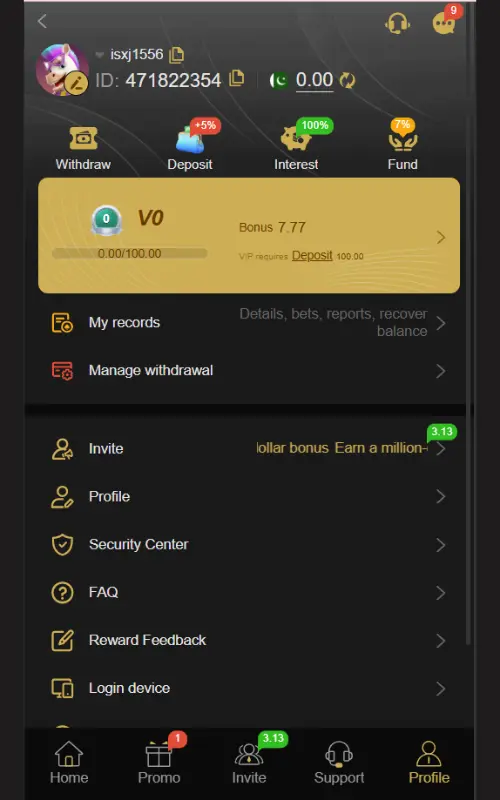Expand Profile list row chevron
This screenshot has height=800, width=500.
tap(441, 497)
